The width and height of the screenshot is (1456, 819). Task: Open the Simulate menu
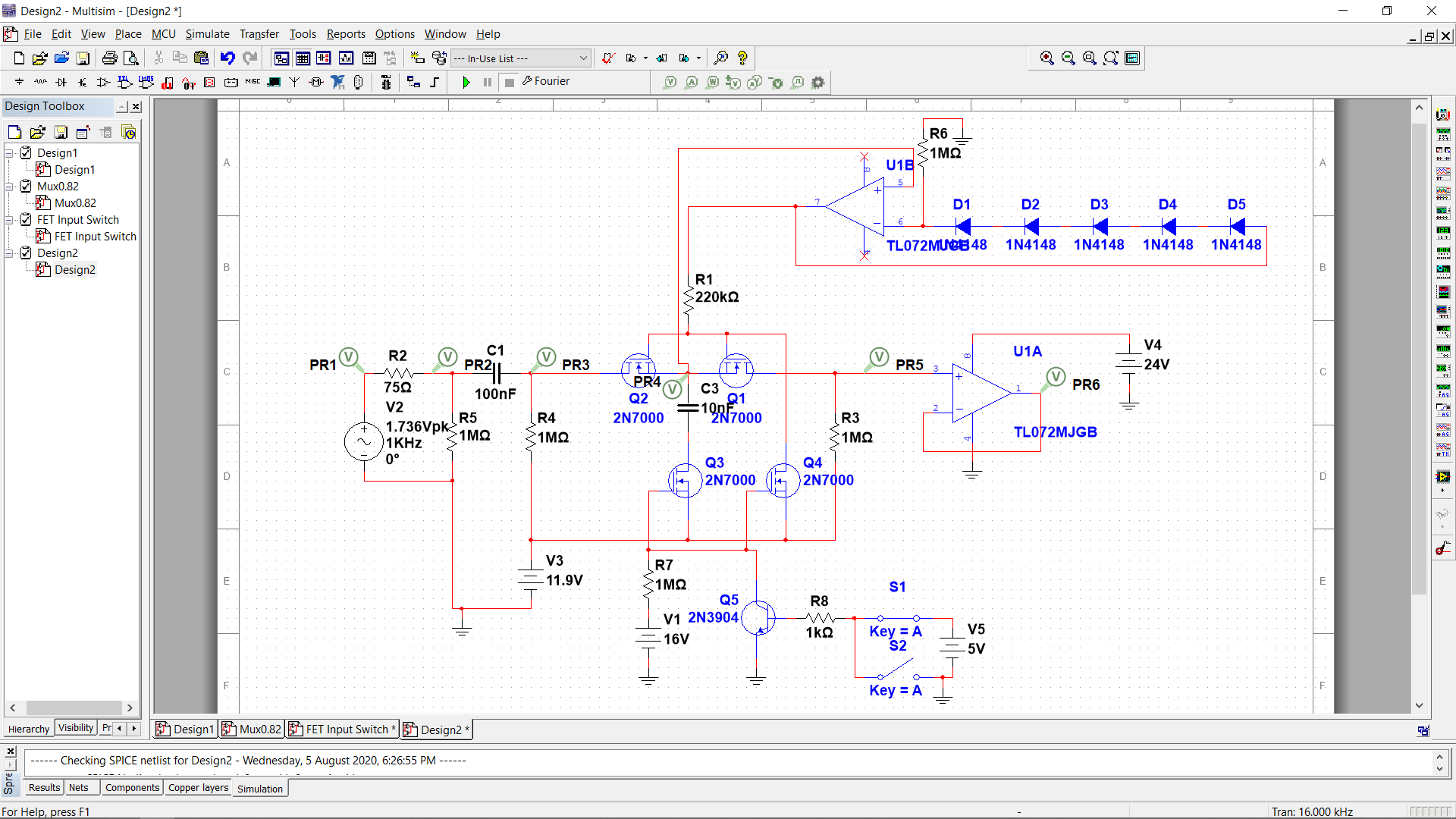(x=207, y=34)
